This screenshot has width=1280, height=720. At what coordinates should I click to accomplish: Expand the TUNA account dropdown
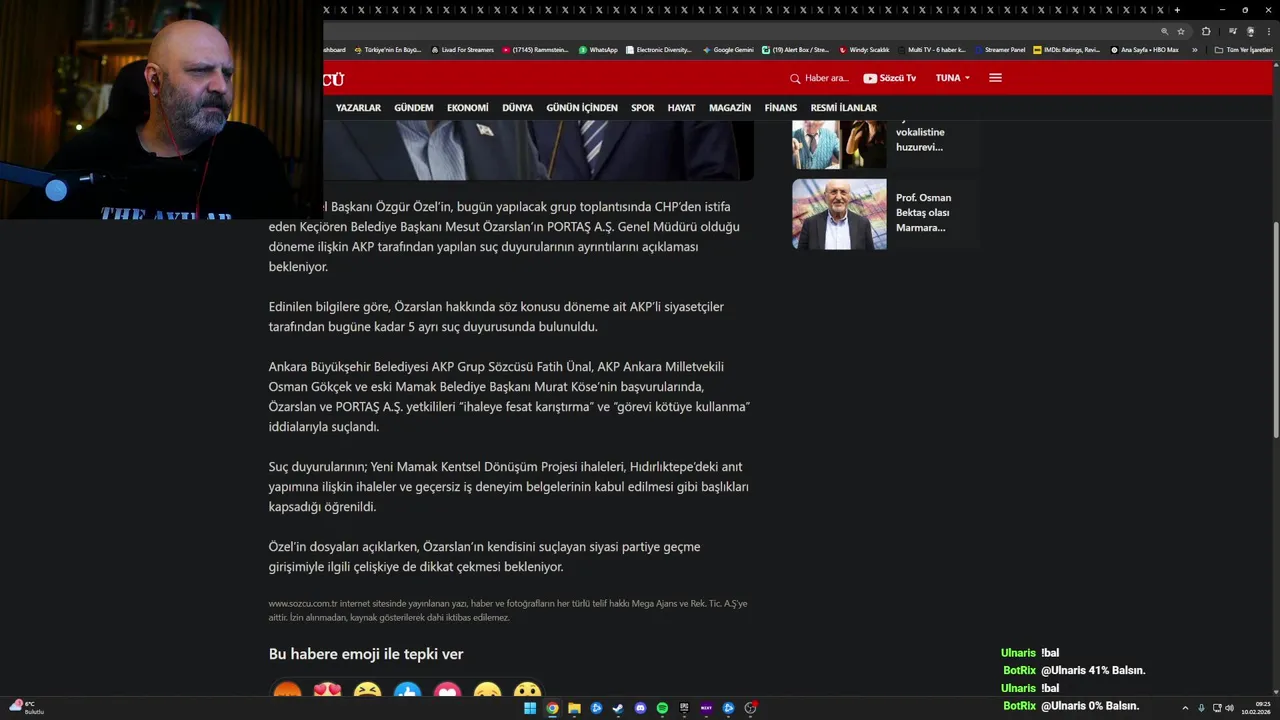point(952,78)
